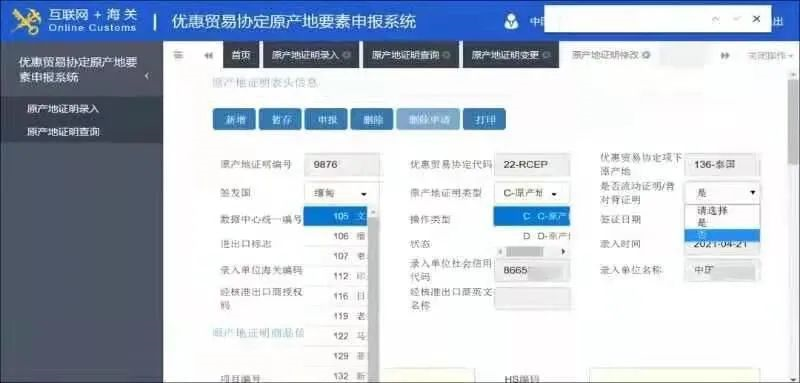The image size is (800, 383).
Task: Click up arrow of country list scrollbar
Action: [x=373, y=212]
